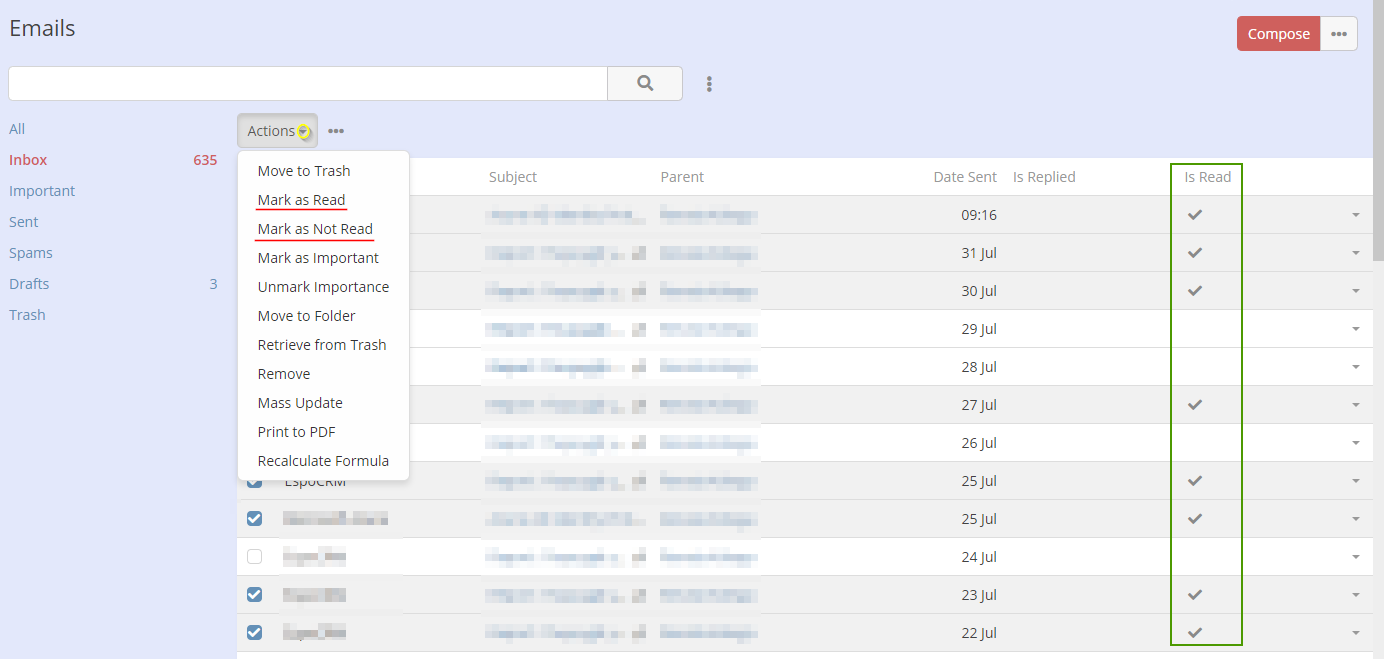Open the vertical dots search options menu

709,84
